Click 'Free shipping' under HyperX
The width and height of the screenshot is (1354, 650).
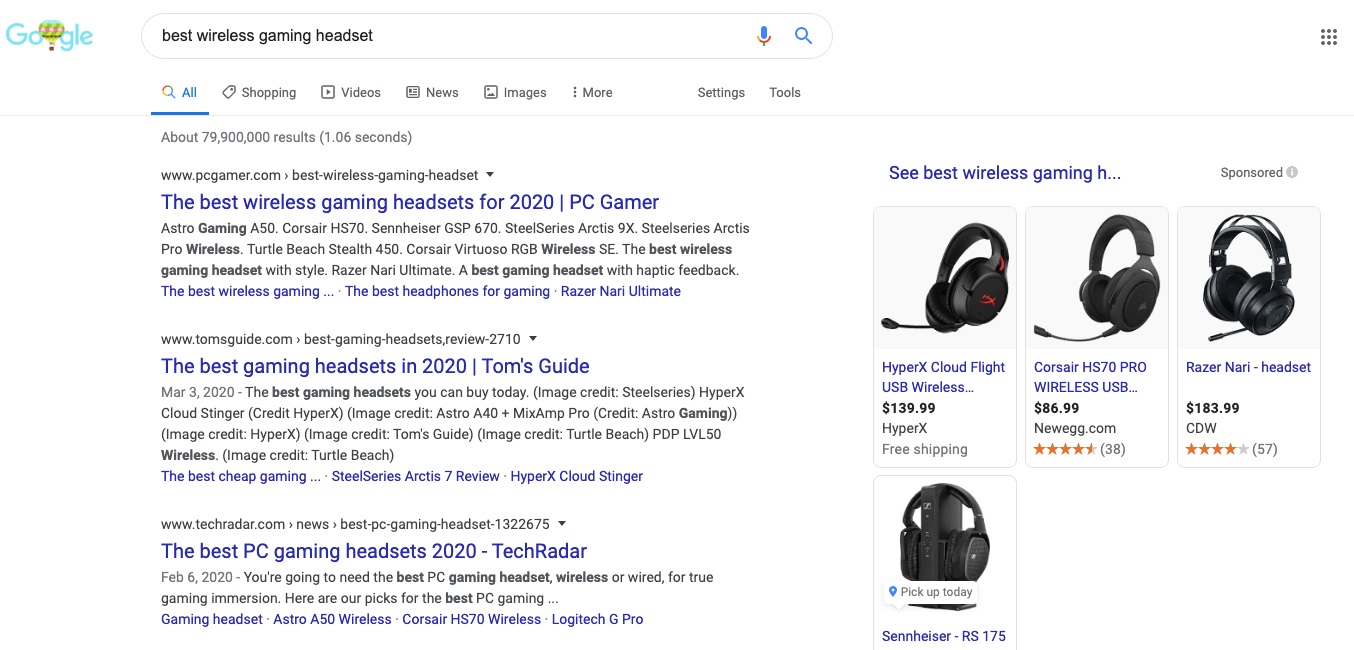925,449
